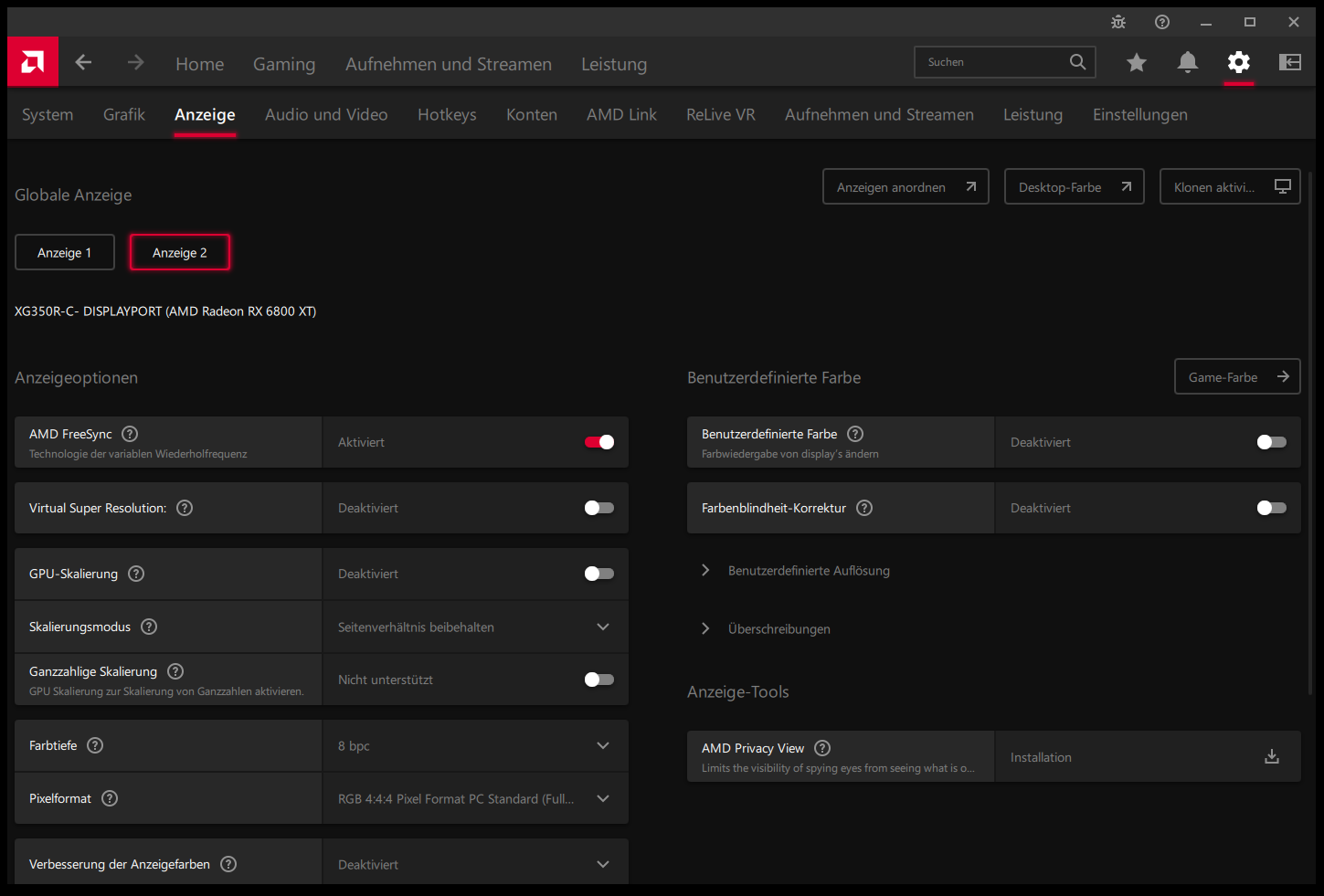1324x896 pixels.
Task: Switch to sub-tab Aufnehmen und Streamen
Action: point(879,114)
